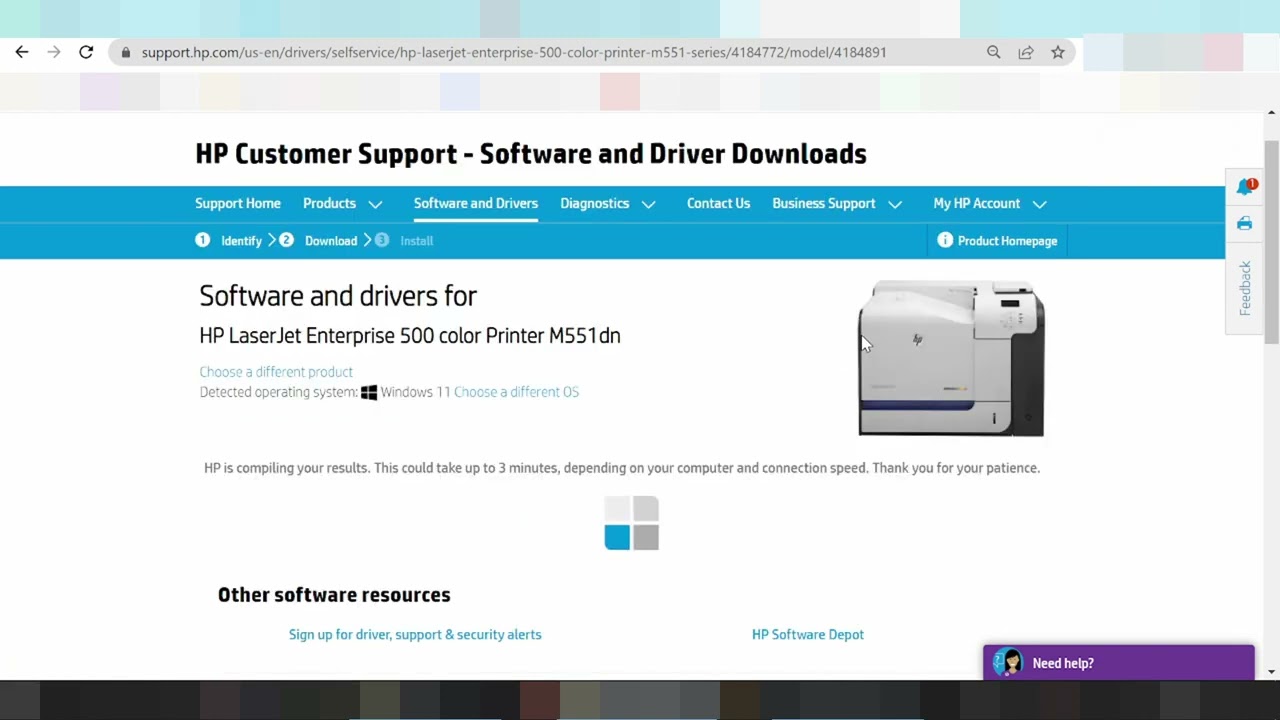This screenshot has height=720, width=1280.
Task: Click the "HP is compiling your results" message
Action: click(x=622, y=468)
